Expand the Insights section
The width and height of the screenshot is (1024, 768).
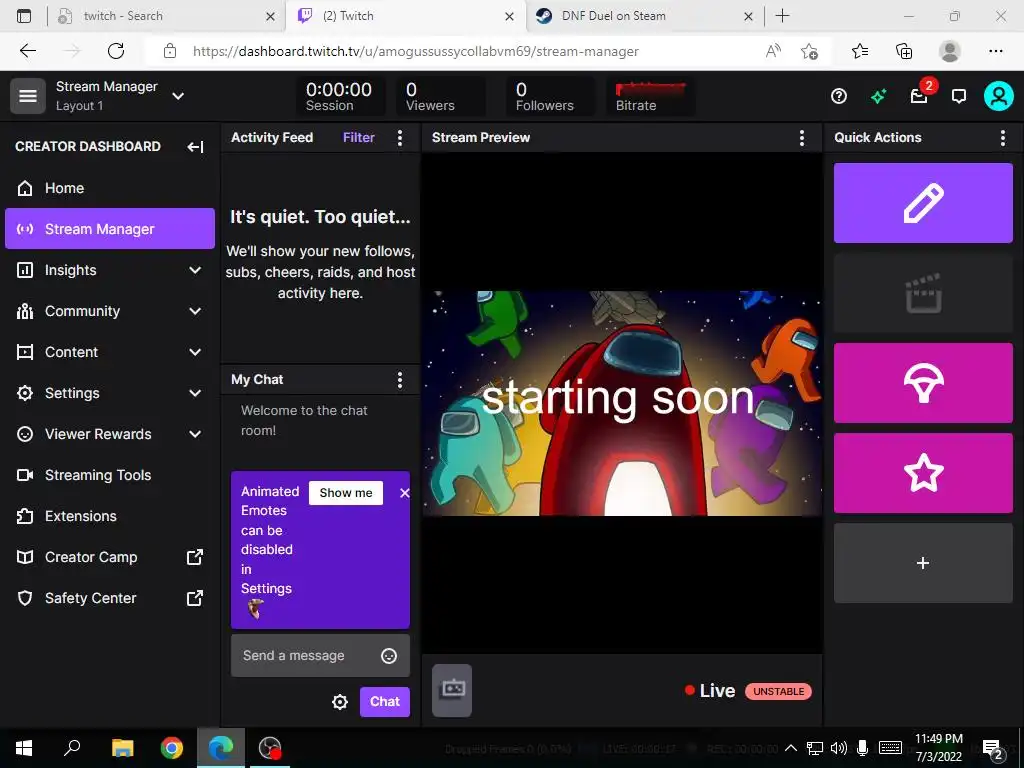110,270
